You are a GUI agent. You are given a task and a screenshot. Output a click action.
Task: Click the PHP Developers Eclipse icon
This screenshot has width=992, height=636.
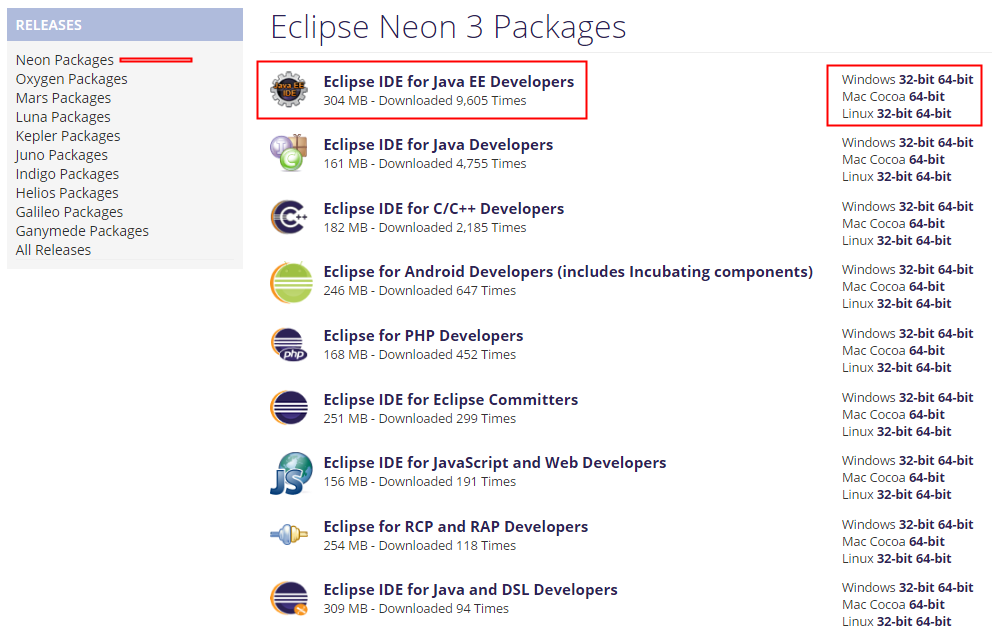click(x=289, y=344)
